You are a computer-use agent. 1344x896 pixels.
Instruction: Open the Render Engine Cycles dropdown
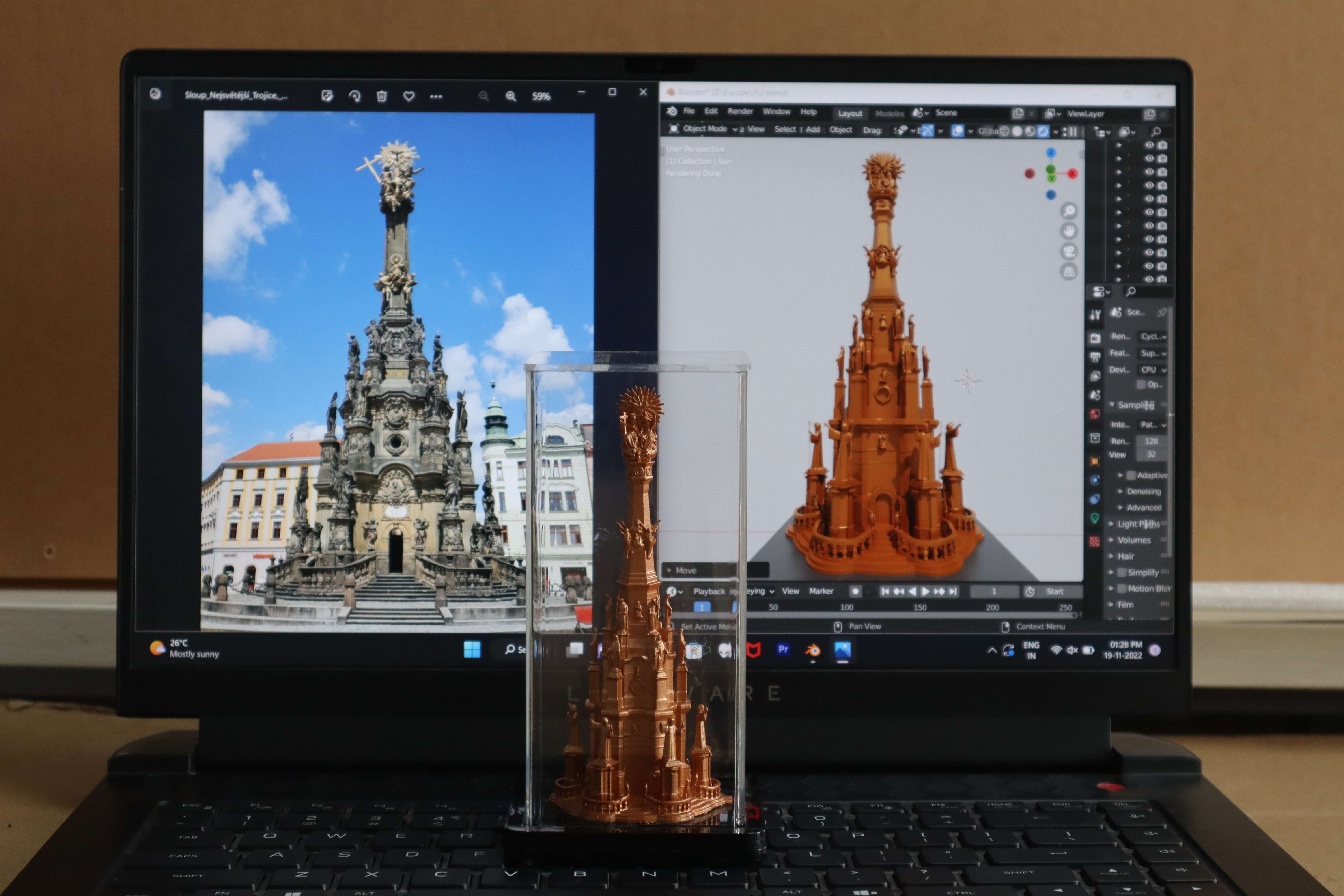click(1153, 337)
